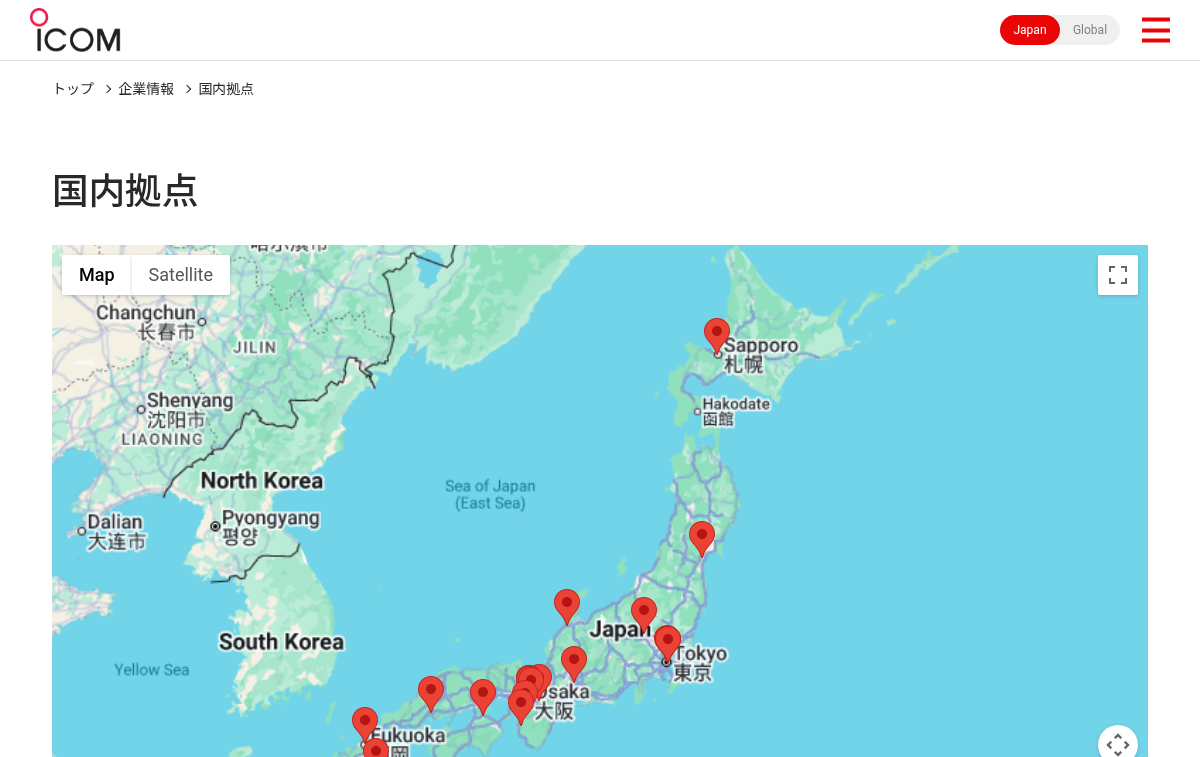Image resolution: width=1200 pixels, height=757 pixels.
Task: Select the pin above Fukuoka label
Action: pos(365,724)
